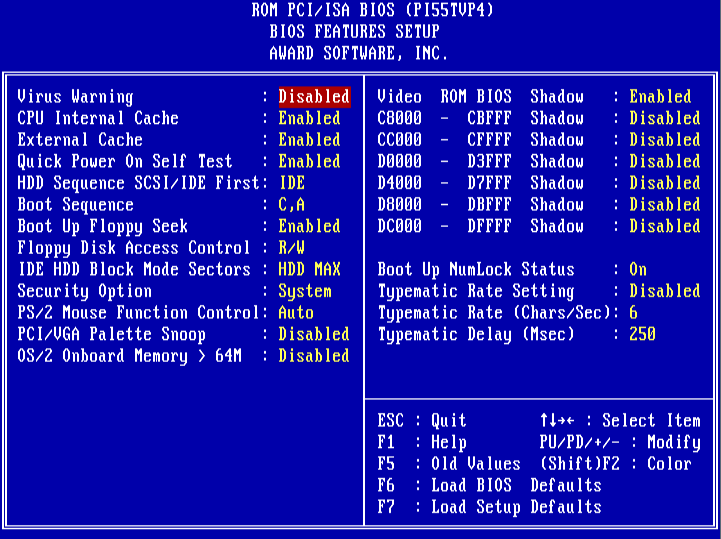Click the F7 : Load Setup Defaults hint
This screenshot has height=539, width=721.
[489, 507]
